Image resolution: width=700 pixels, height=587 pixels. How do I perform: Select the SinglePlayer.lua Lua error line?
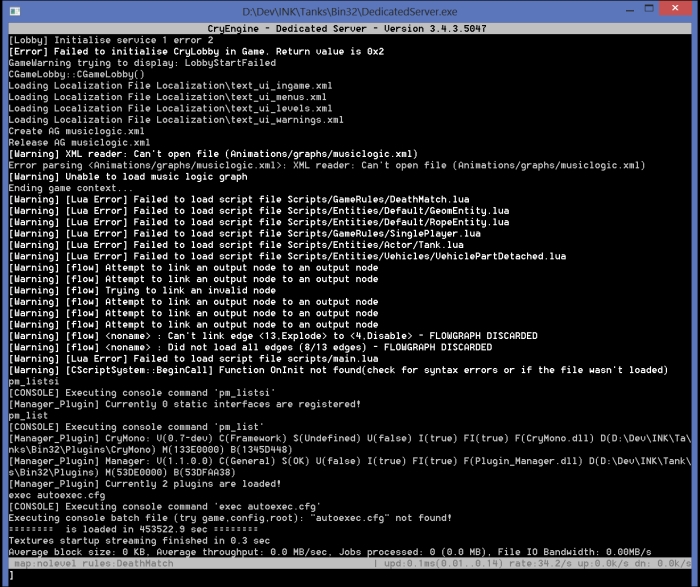[244, 233]
